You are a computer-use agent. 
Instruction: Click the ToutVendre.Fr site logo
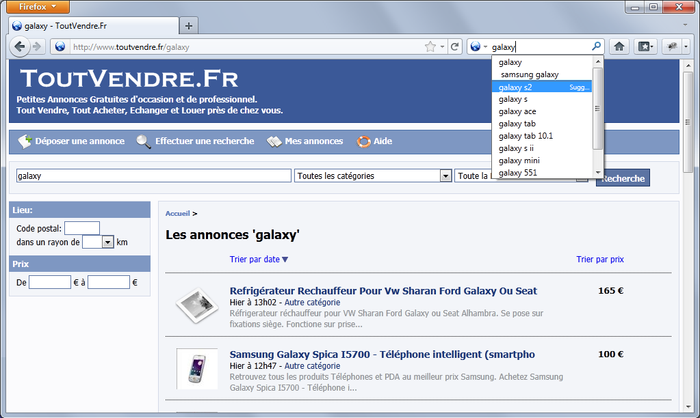(129, 79)
